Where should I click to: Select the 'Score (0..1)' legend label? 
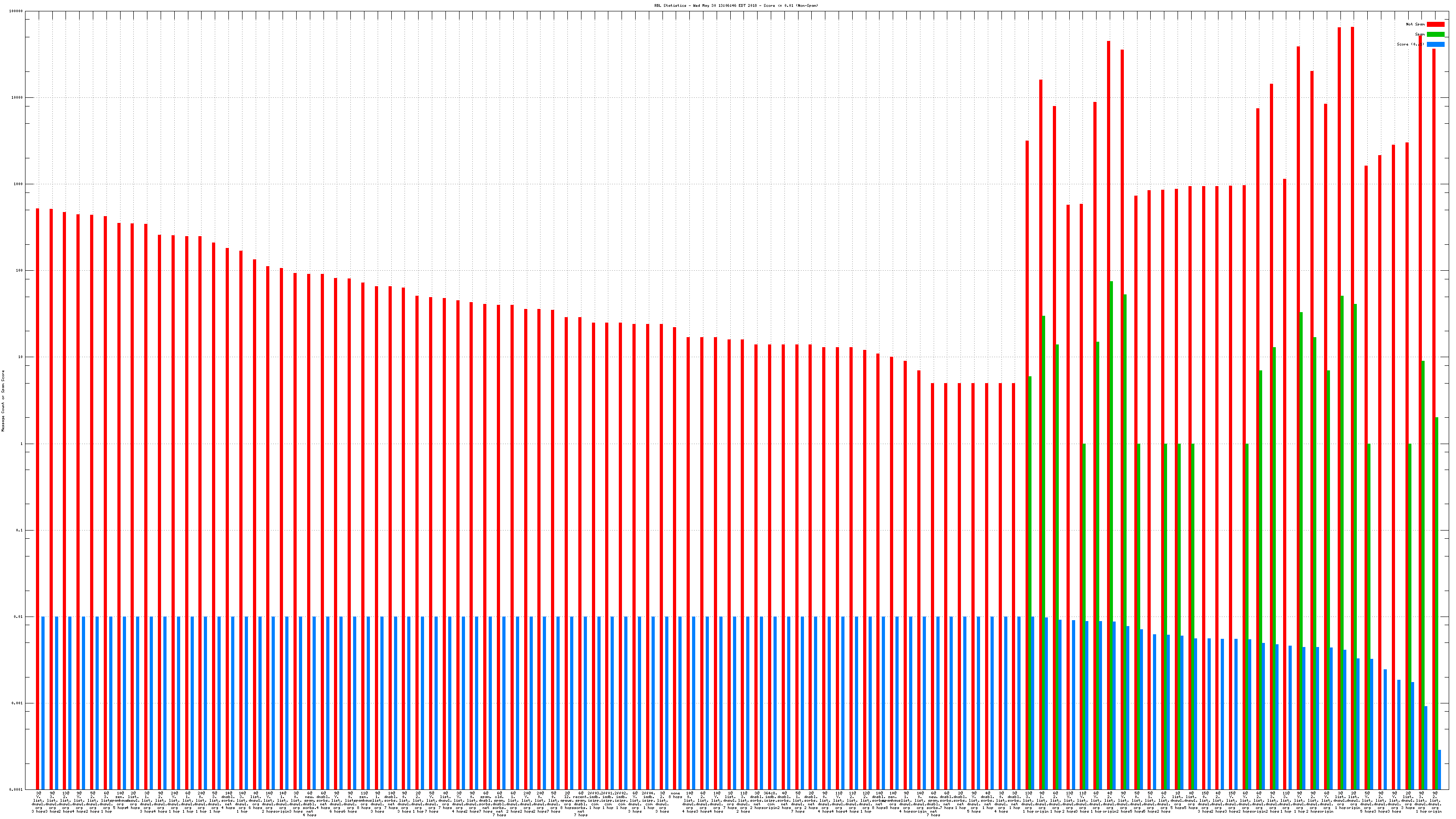[1410, 44]
